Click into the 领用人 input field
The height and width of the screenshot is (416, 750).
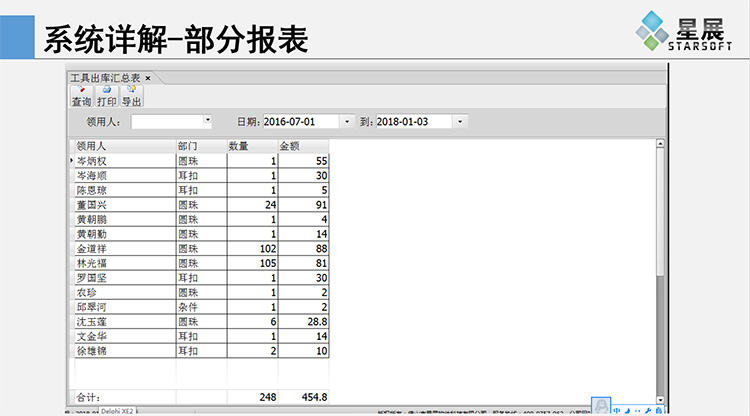tap(166, 121)
